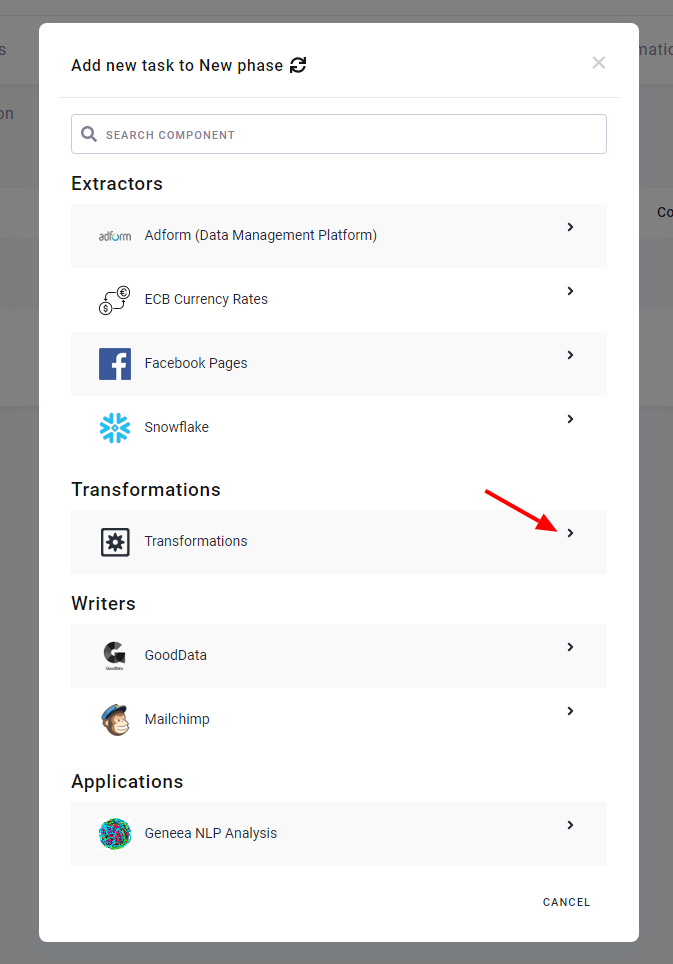The height and width of the screenshot is (964, 673).
Task: Click the Adform logo icon
Action: pyautogui.click(x=115, y=236)
